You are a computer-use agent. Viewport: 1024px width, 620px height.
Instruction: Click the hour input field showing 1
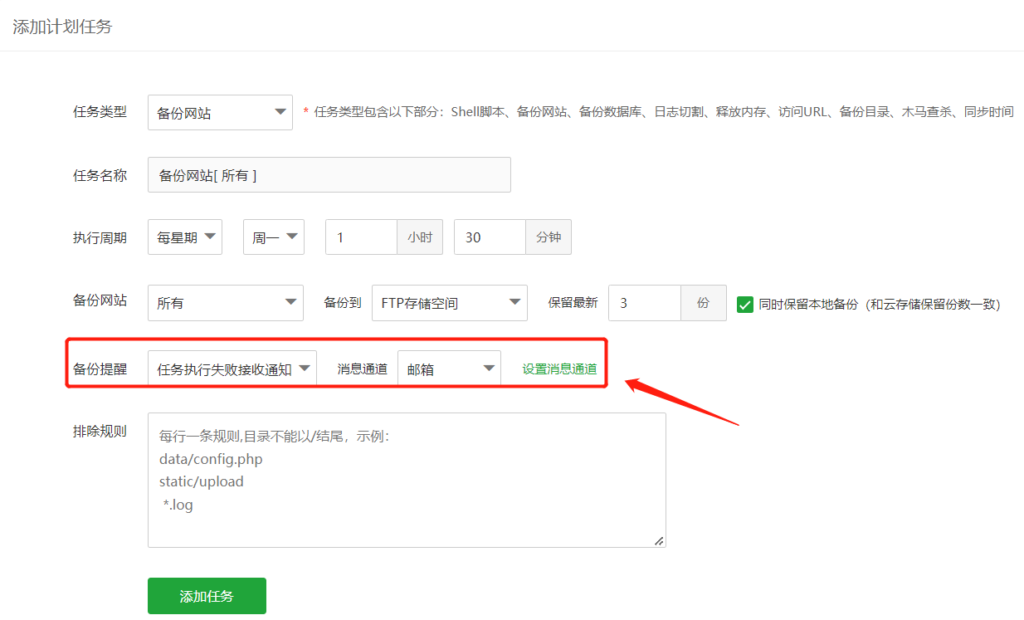pyautogui.click(x=361, y=237)
